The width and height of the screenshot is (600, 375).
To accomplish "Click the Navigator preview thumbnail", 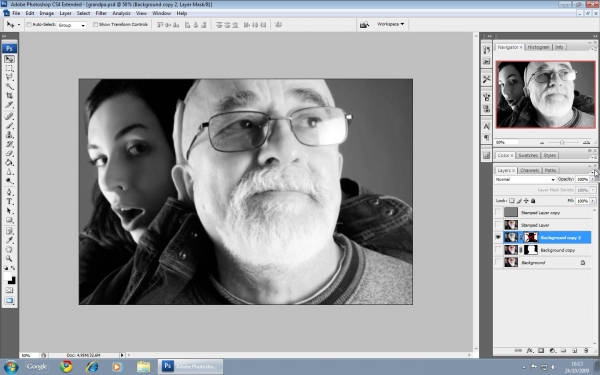I will [546, 95].
